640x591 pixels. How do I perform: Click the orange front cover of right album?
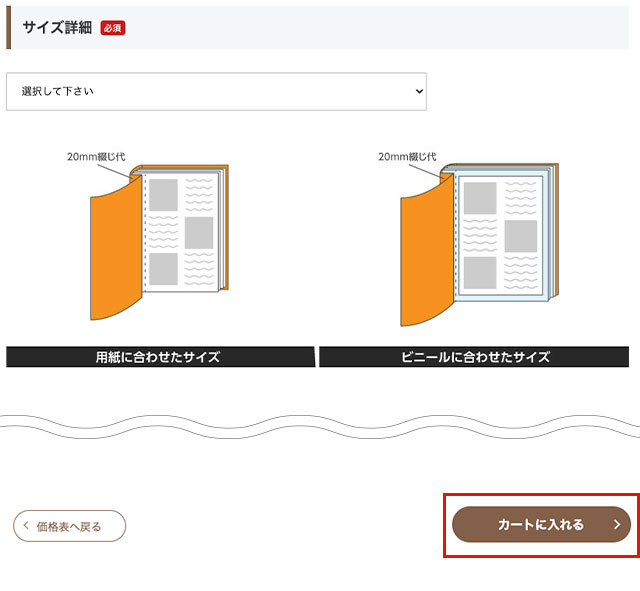point(423,252)
